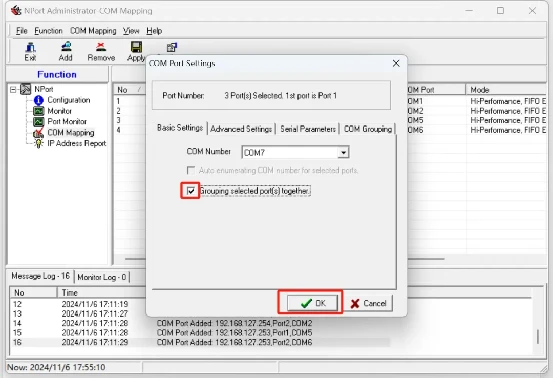Open Monitor in the function tree

(59, 111)
